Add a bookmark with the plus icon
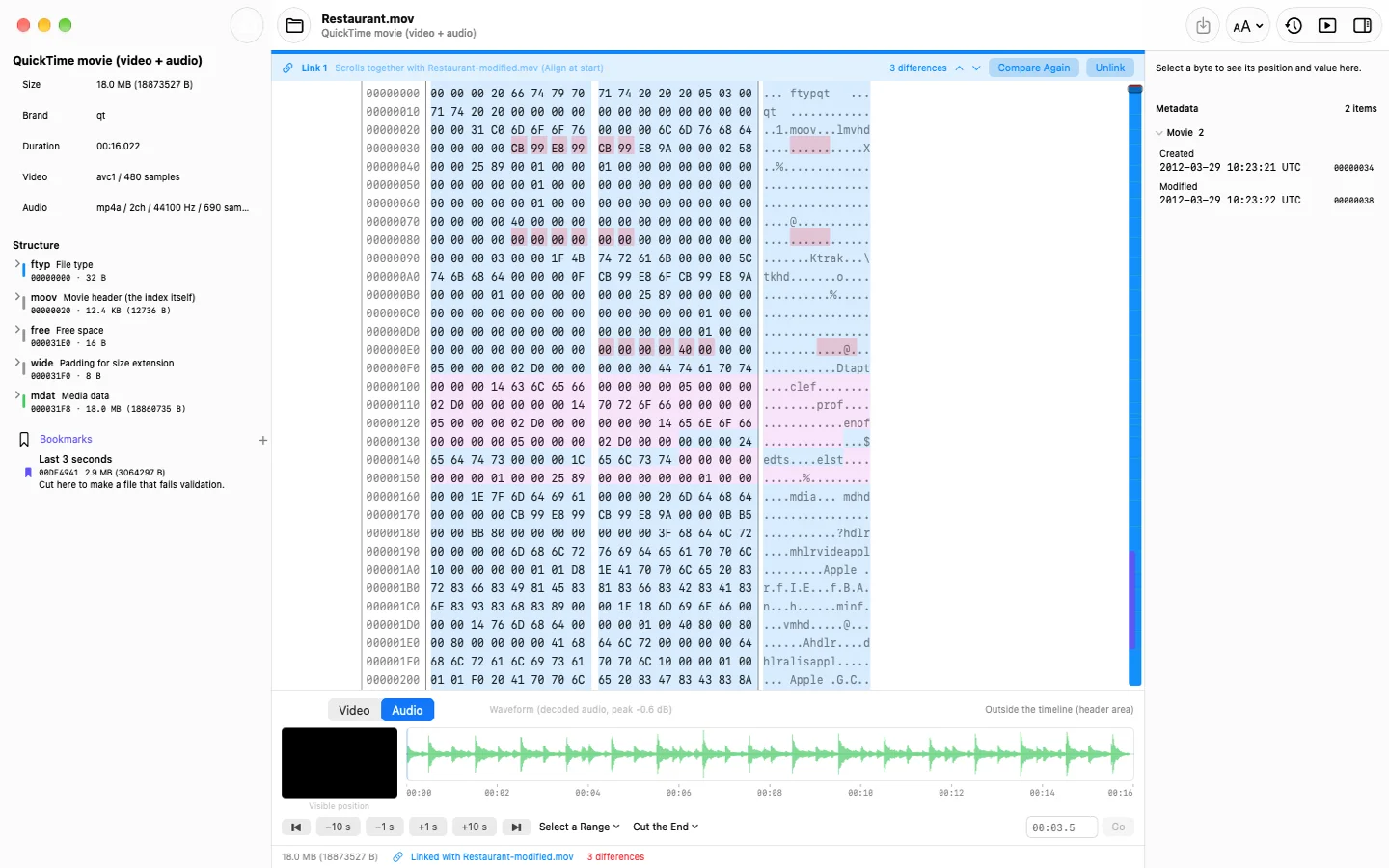Screen dimensions: 1389x868 (x=262, y=440)
